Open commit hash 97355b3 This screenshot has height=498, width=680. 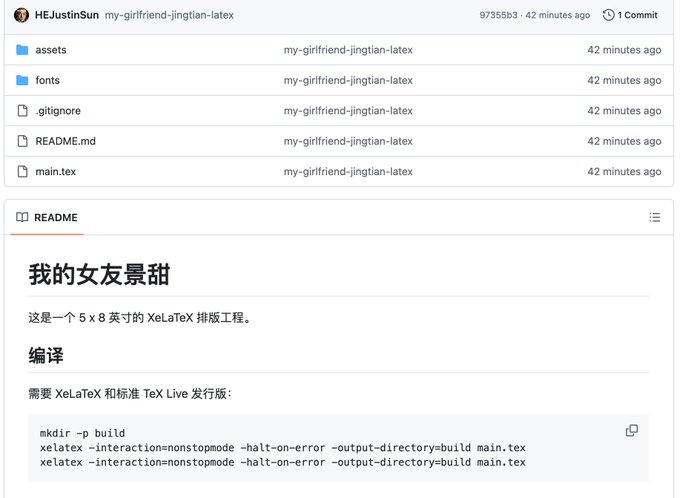pyautogui.click(x=498, y=15)
